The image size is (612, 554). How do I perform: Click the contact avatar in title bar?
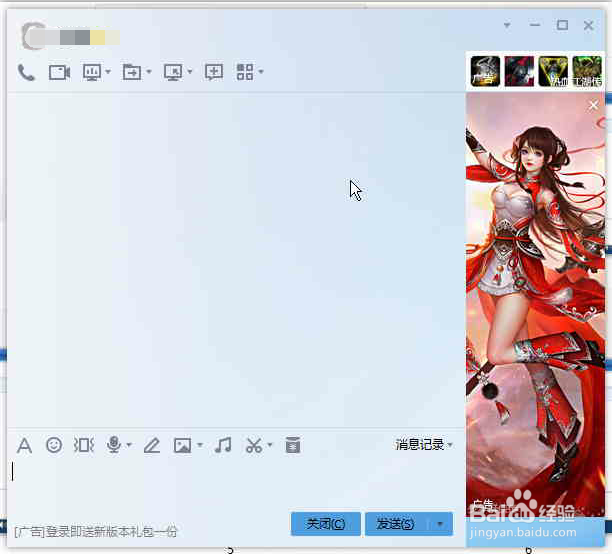(x=33, y=36)
